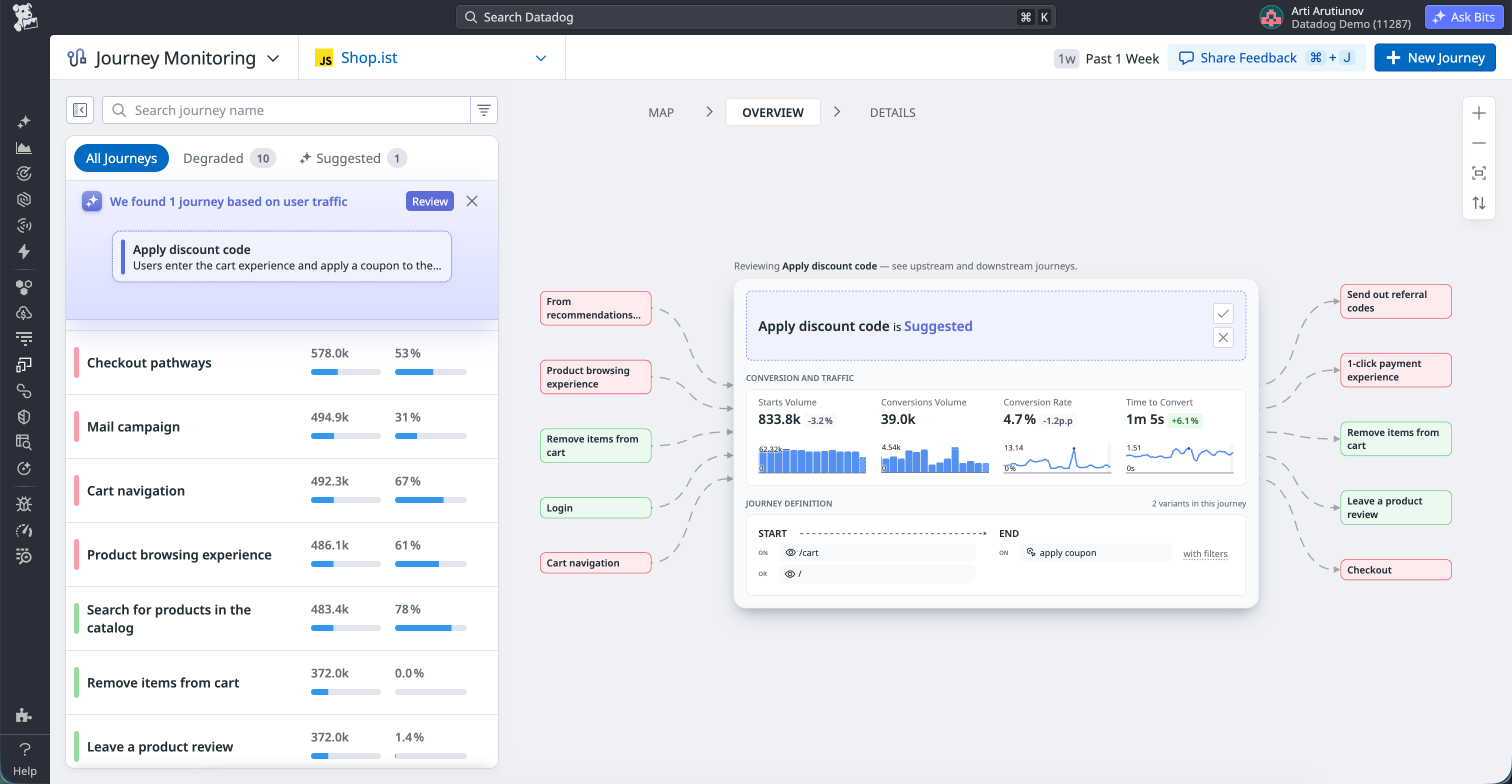Click the Datadog logo icon
This screenshot has width=1512, height=784.
(x=24, y=17)
